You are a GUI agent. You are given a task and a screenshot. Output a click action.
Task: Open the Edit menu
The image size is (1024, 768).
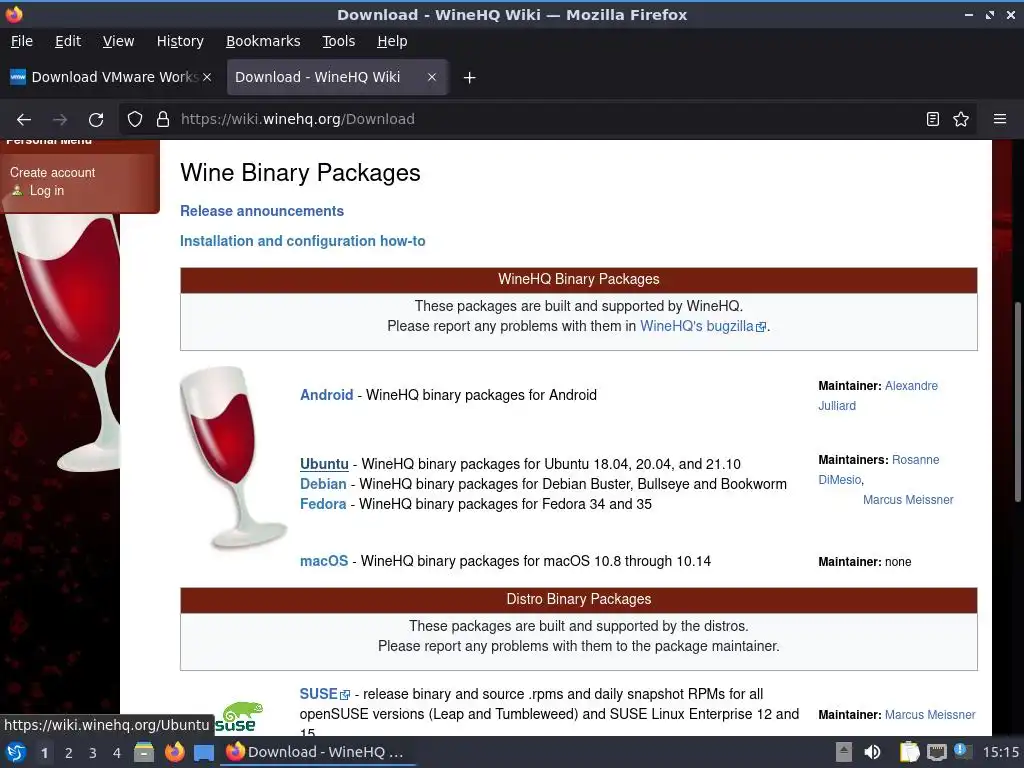68,41
